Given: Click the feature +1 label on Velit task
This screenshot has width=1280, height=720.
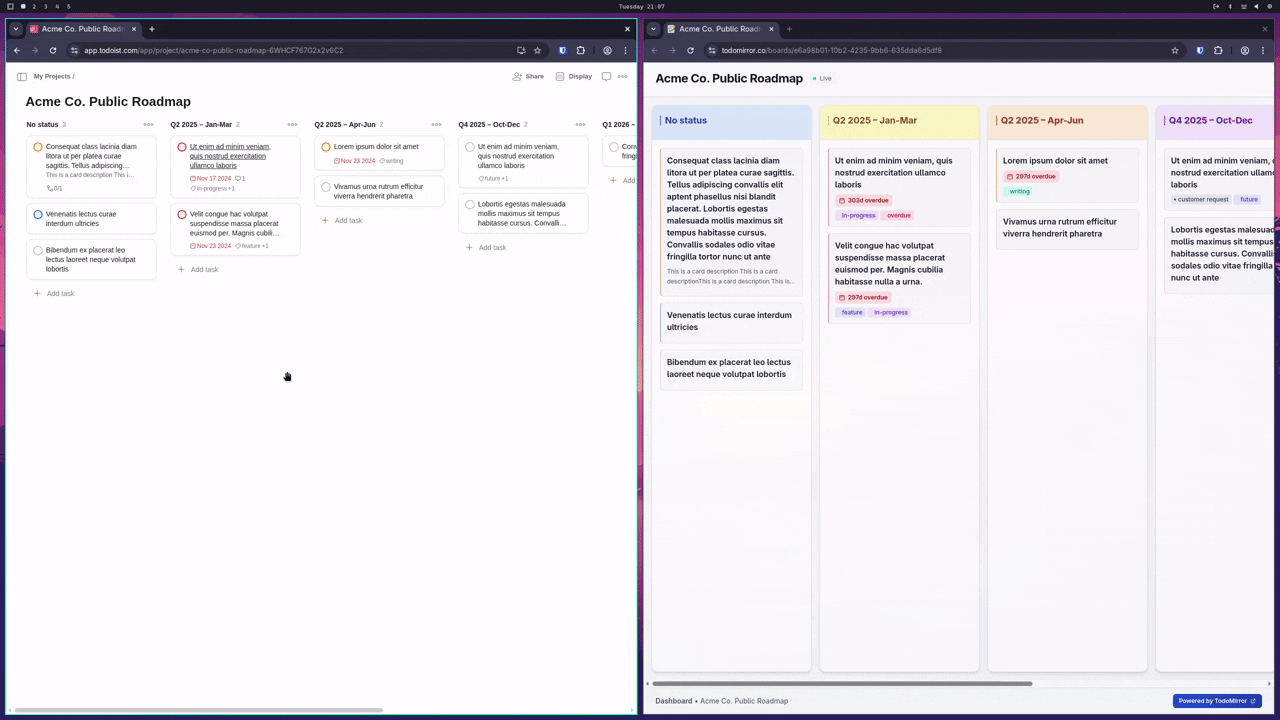Looking at the screenshot, I should pyautogui.click(x=252, y=245).
